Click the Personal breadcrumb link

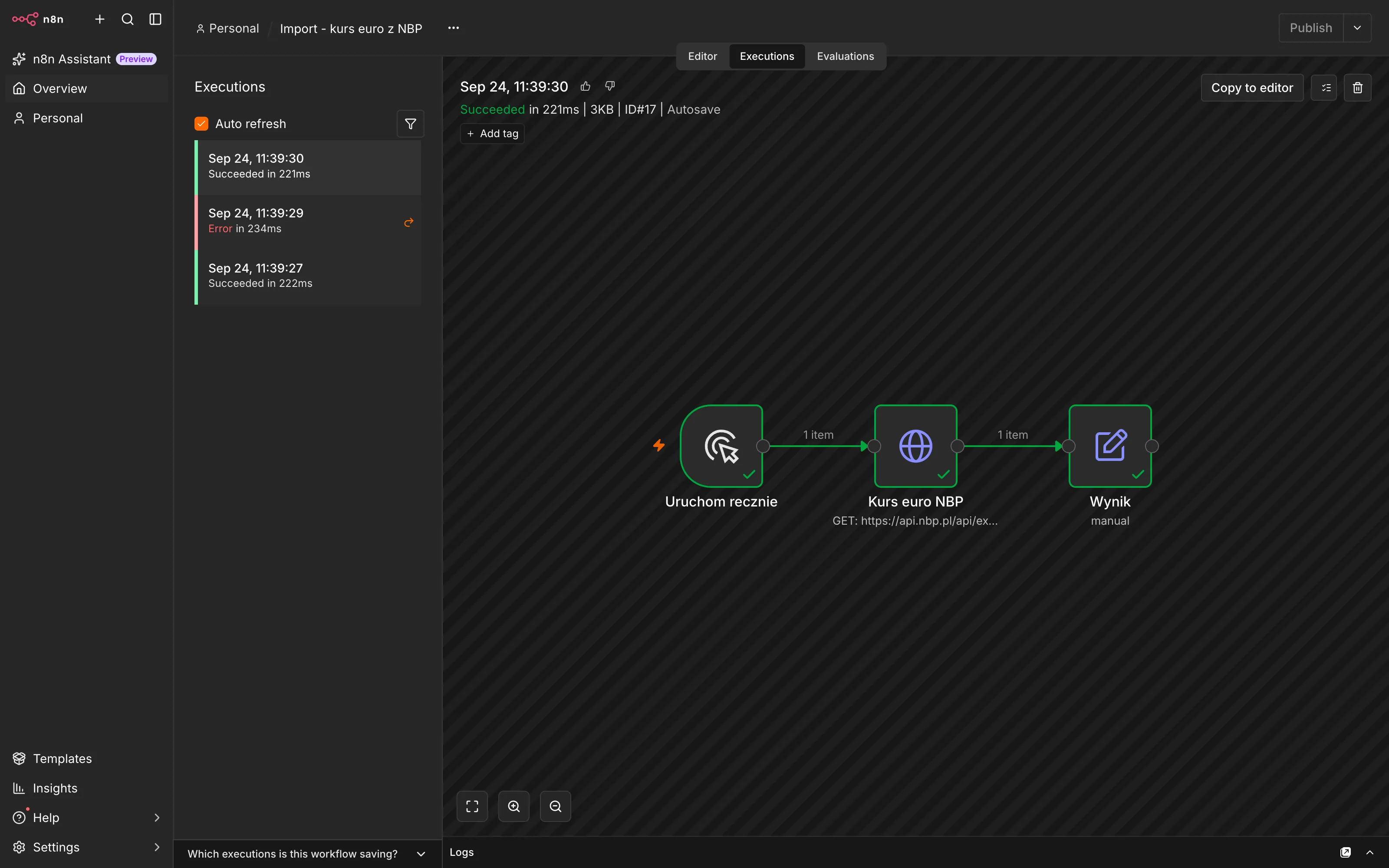(x=228, y=28)
